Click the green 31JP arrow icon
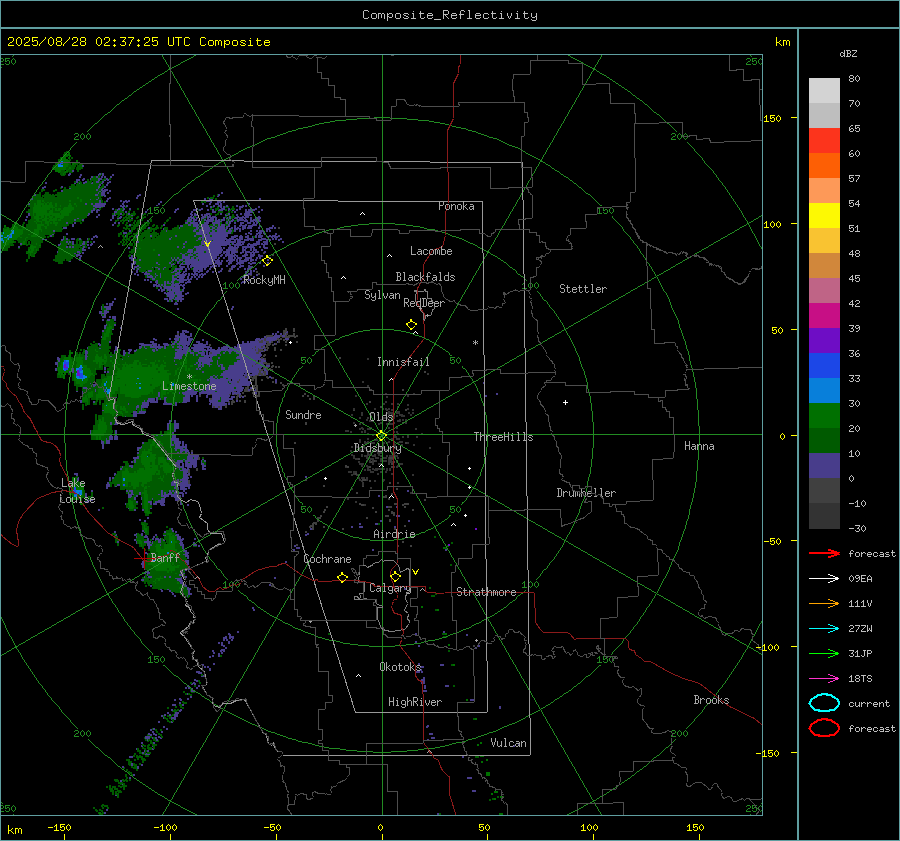900x841 pixels. [824, 653]
